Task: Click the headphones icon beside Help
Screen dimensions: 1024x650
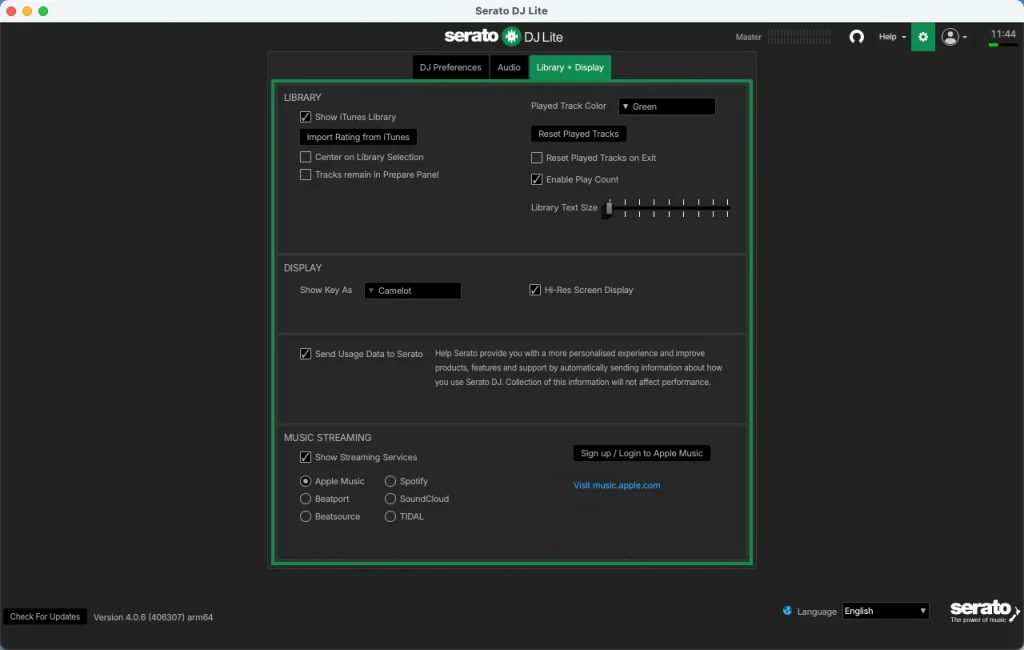Action: (857, 37)
